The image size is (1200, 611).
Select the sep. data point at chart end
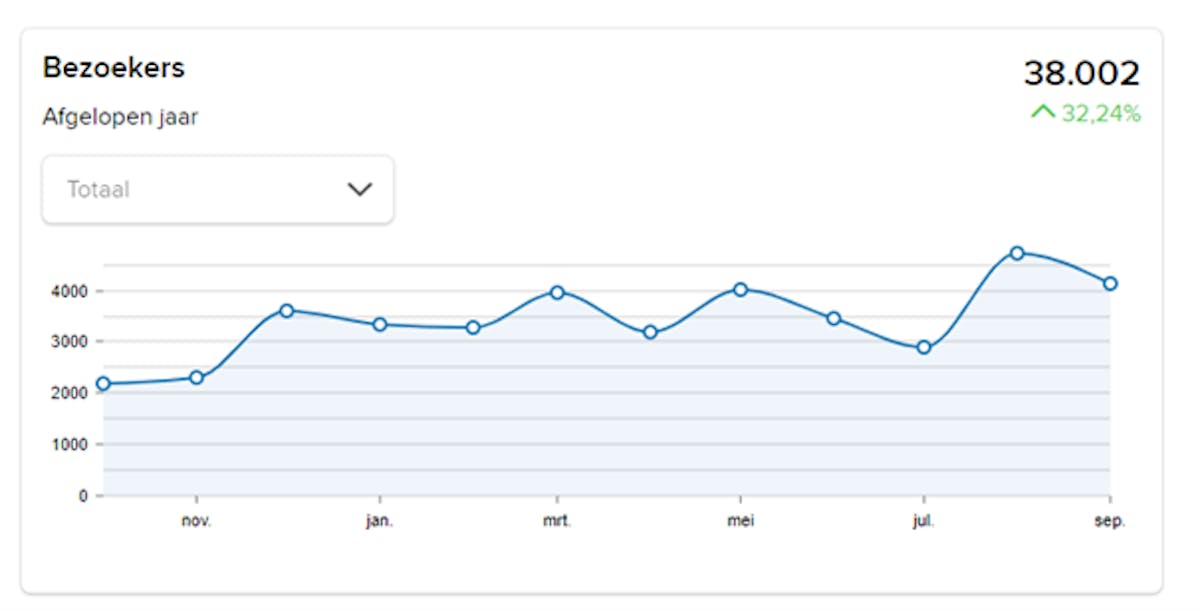[1110, 284]
